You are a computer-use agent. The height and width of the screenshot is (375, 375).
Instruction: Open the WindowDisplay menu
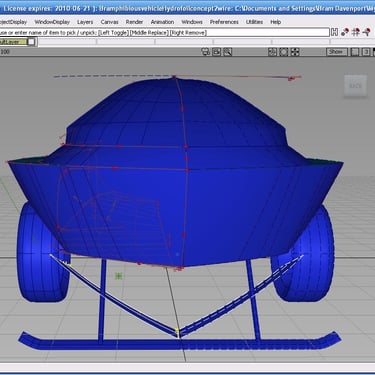pos(52,22)
